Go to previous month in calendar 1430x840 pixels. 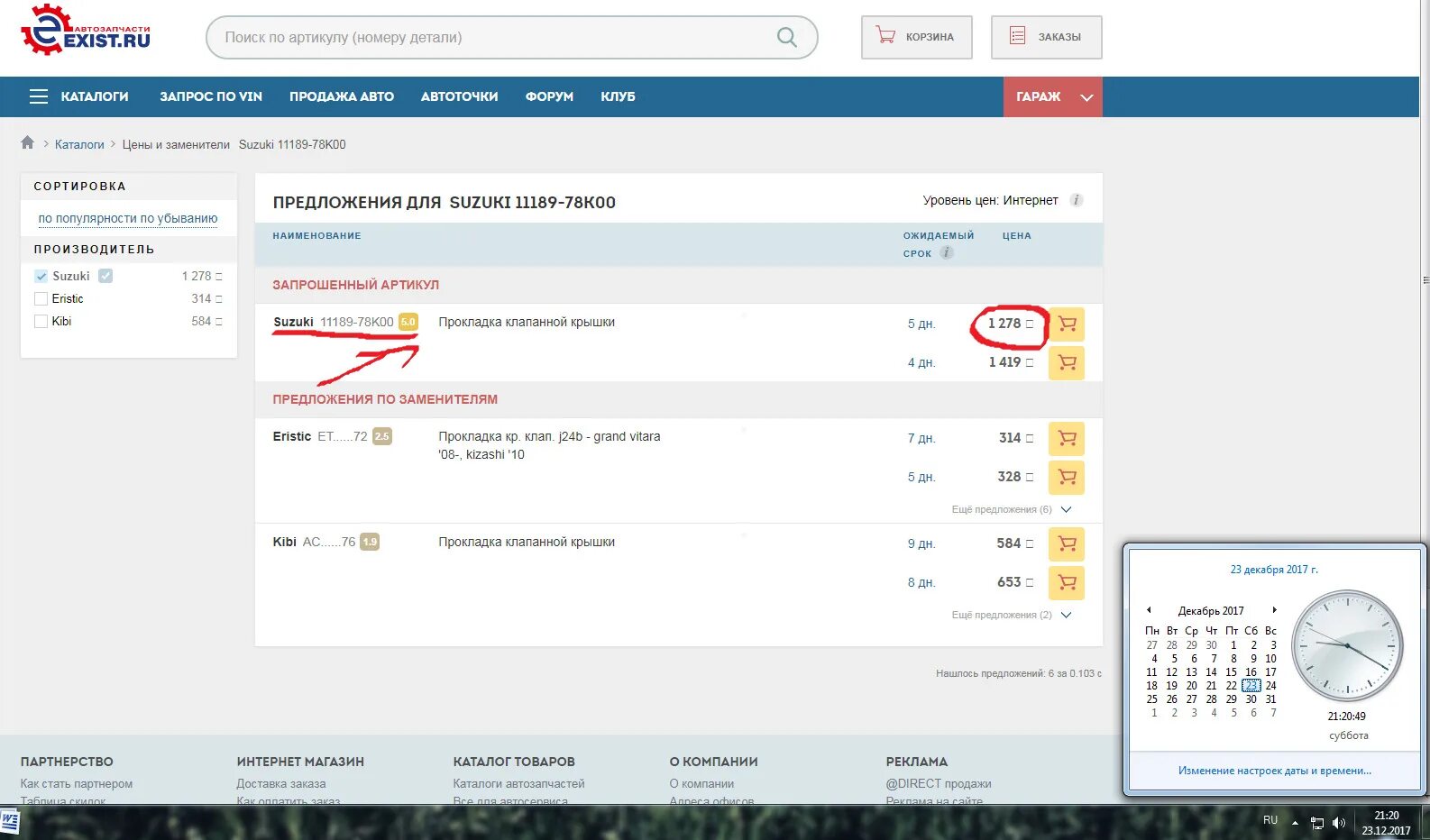point(1149,610)
